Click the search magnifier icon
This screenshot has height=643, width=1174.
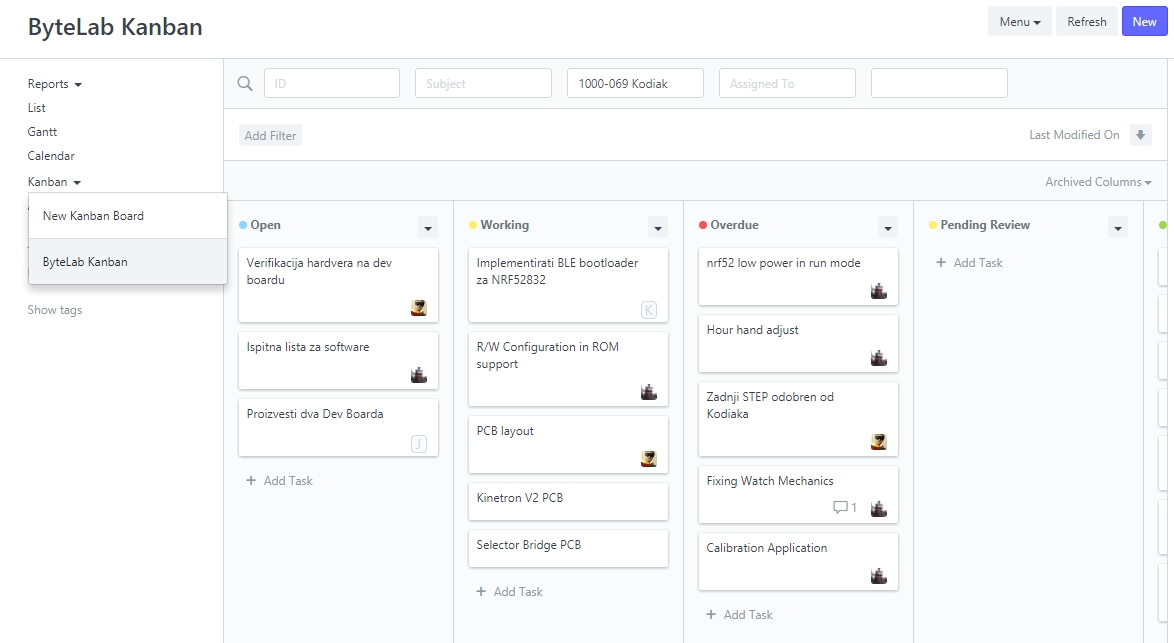[x=245, y=83]
